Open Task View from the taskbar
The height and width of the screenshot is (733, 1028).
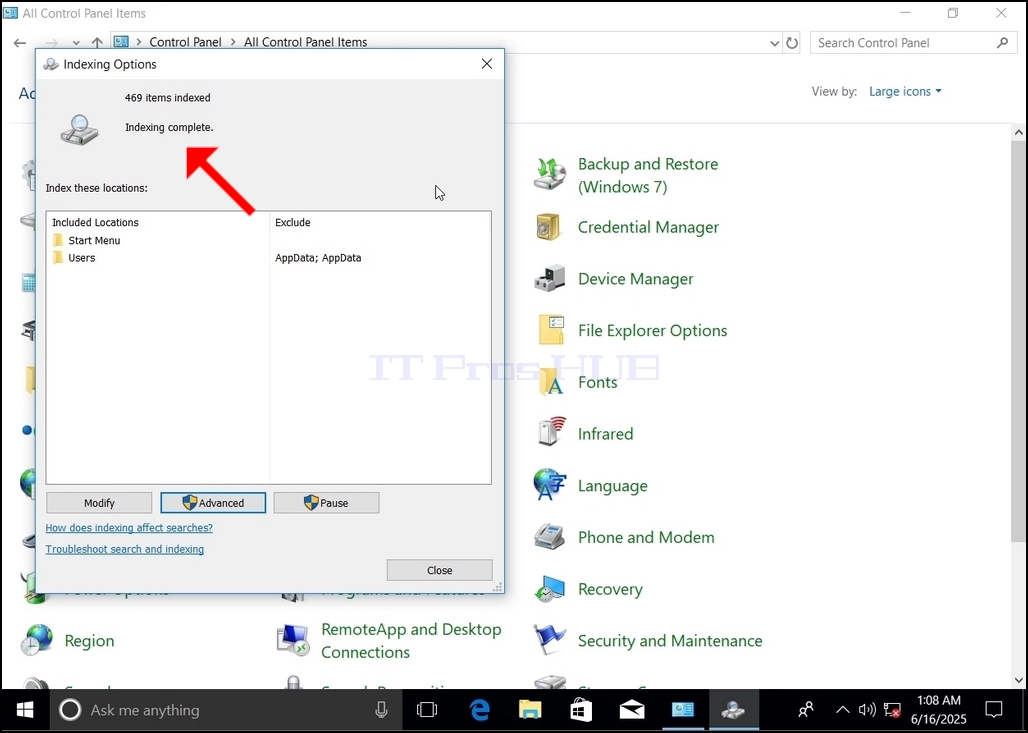click(427, 710)
